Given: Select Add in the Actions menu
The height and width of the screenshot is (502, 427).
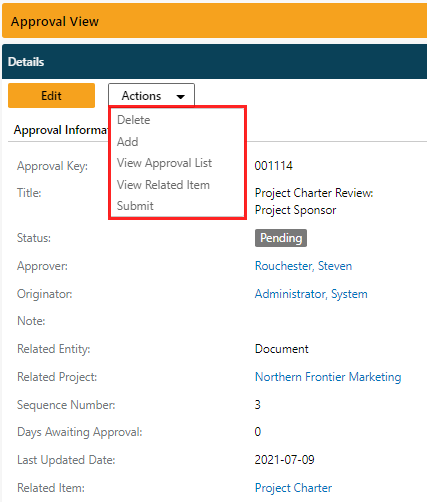Looking at the screenshot, I should click(x=127, y=142).
